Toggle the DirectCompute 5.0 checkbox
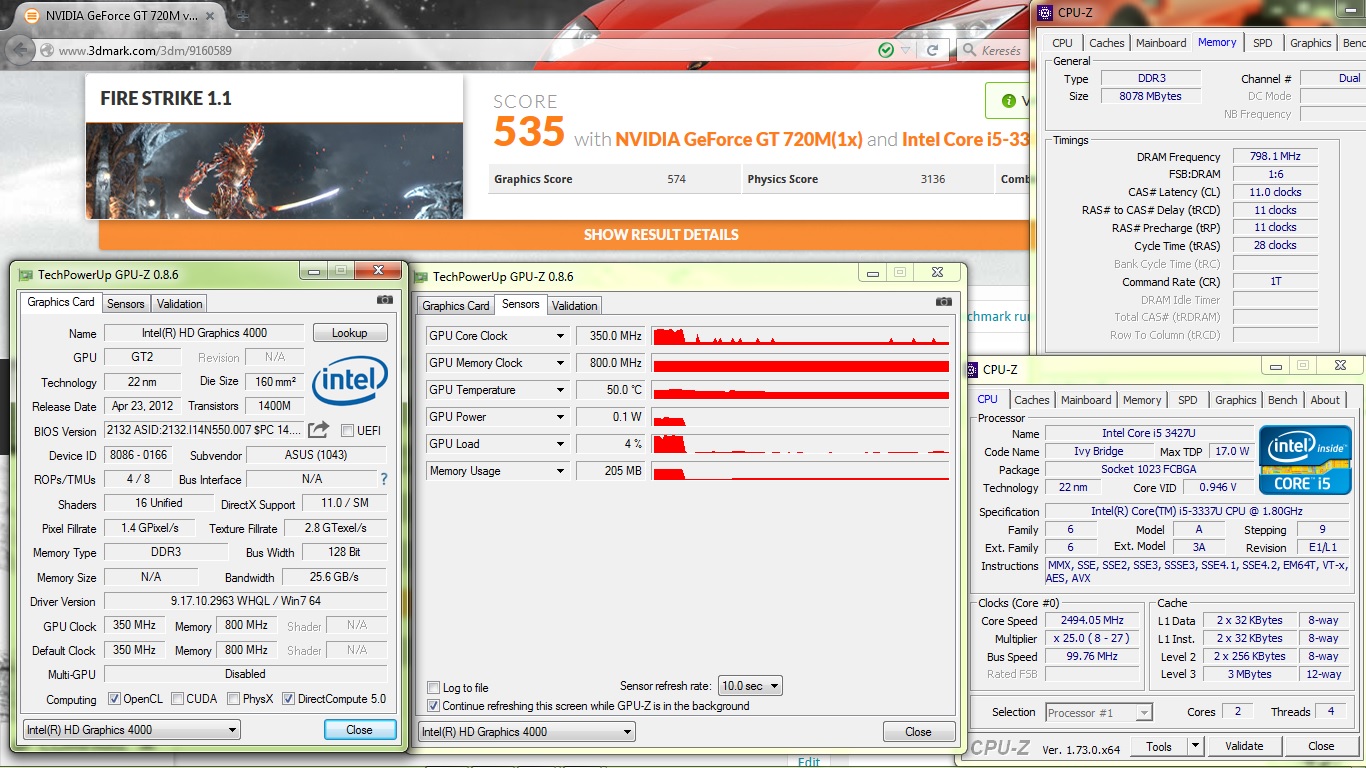The height and width of the screenshot is (768, 1366). (288, 699)
